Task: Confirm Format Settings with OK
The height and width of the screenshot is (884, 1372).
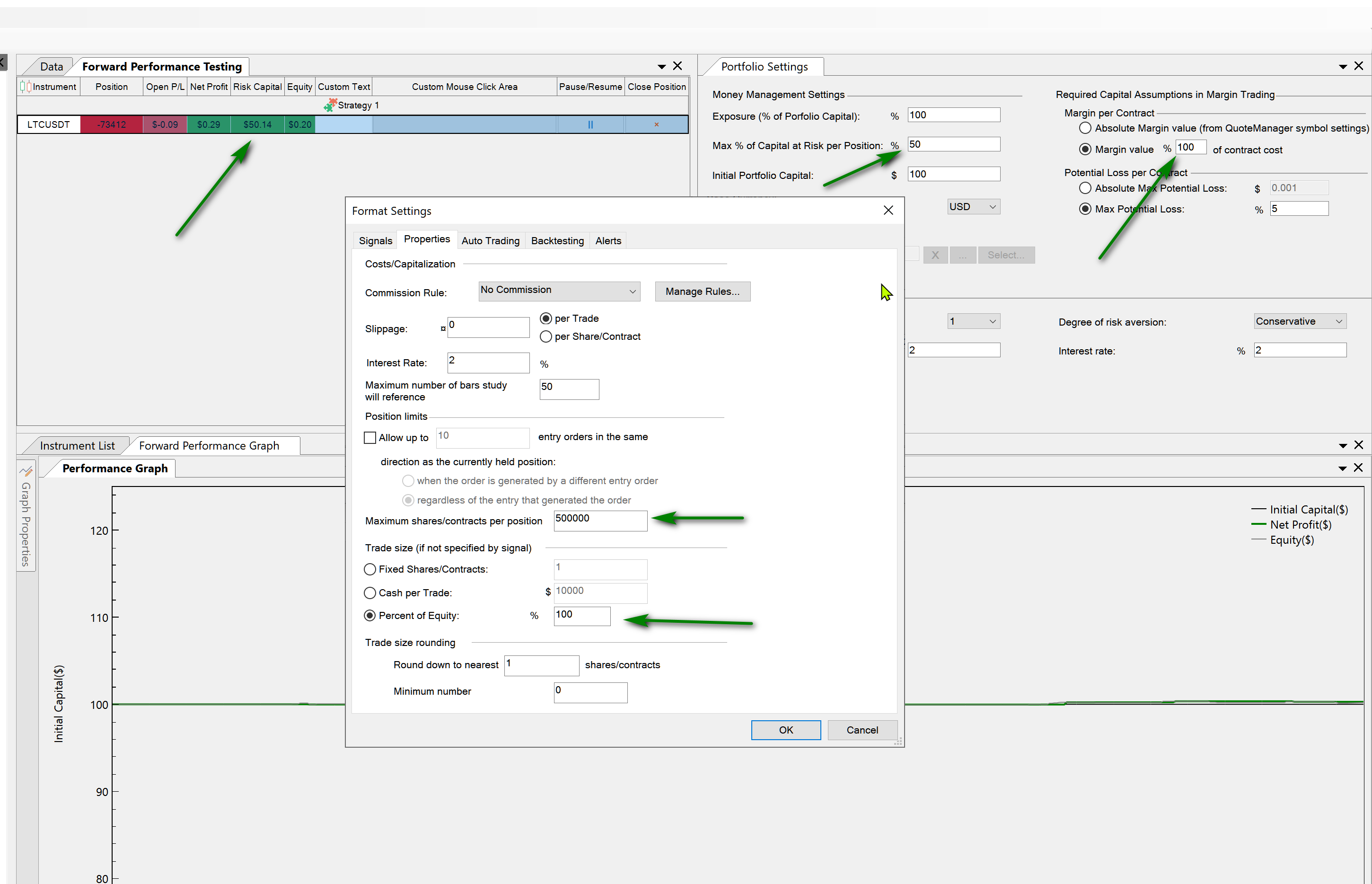Action: [x=785, y=730]
